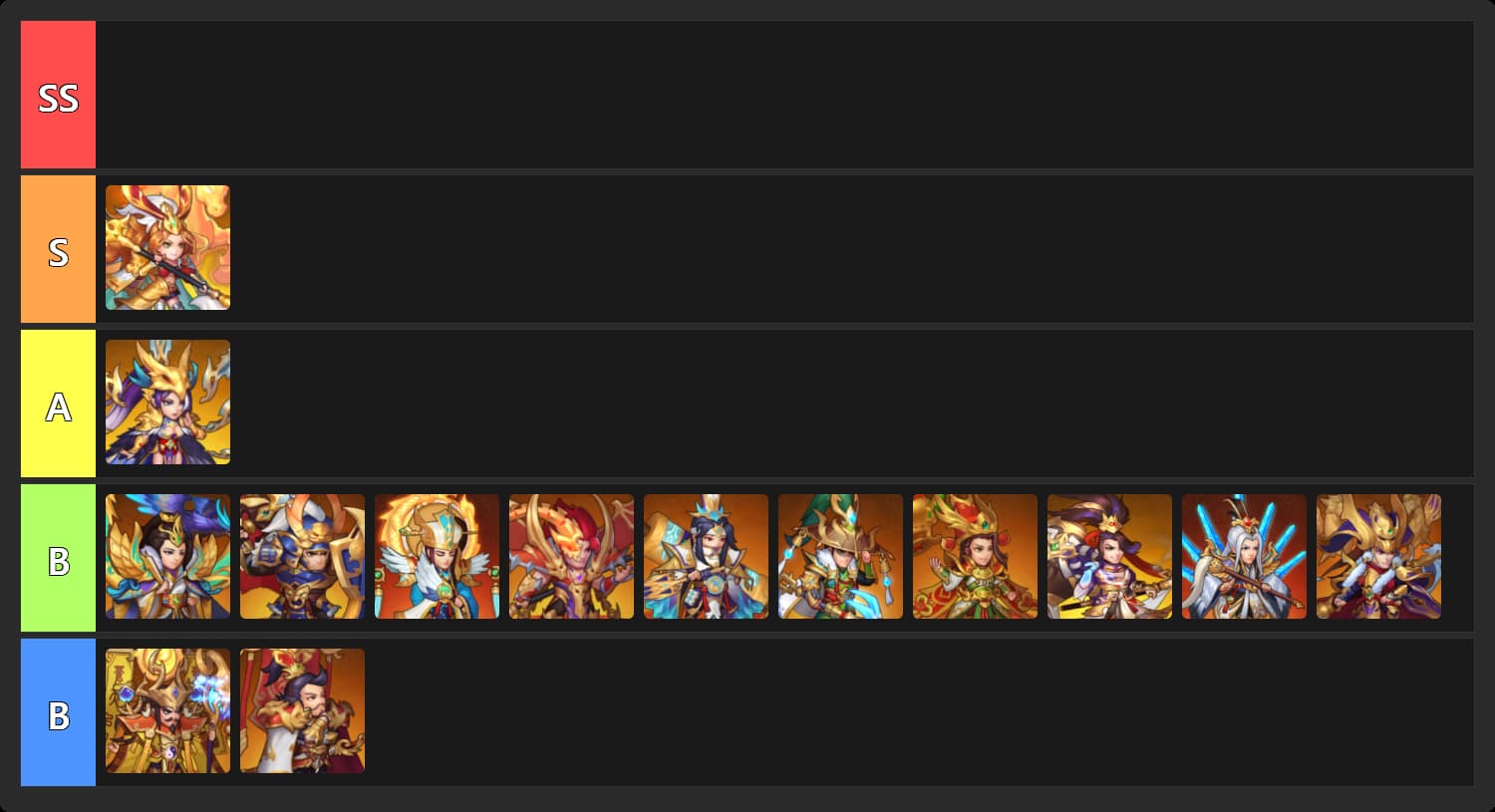The height and width of the screenshot is (812, 1495).
Task: Select the red-and-green crowned lady hero
Action: [x=975, y=556]
